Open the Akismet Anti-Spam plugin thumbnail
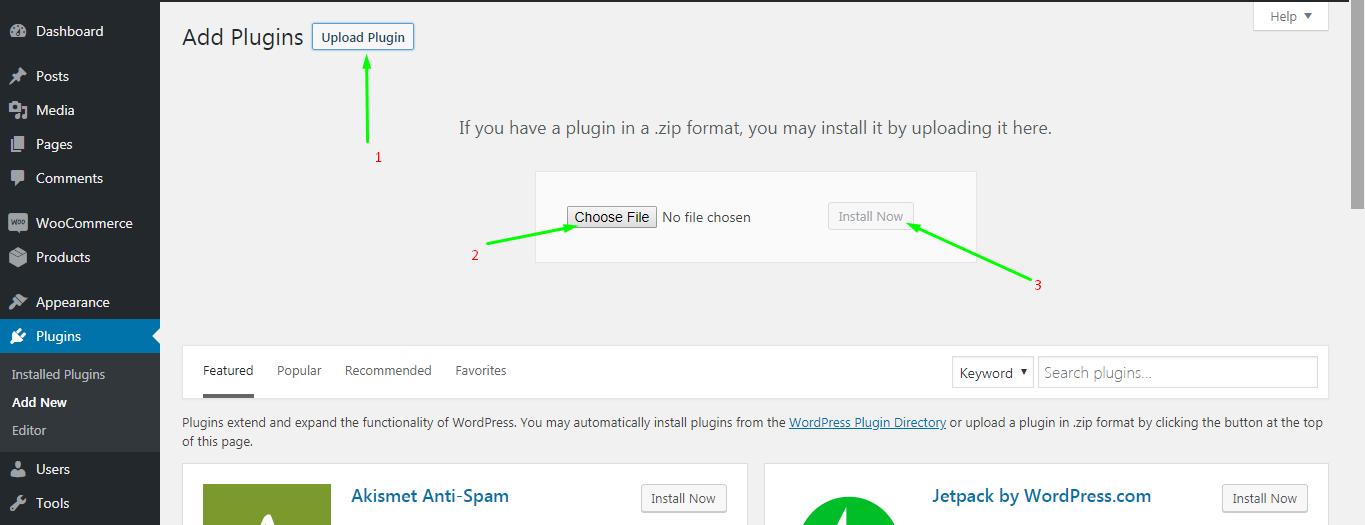The height and width of the screenshot is (525, 1365). point(267,504)
